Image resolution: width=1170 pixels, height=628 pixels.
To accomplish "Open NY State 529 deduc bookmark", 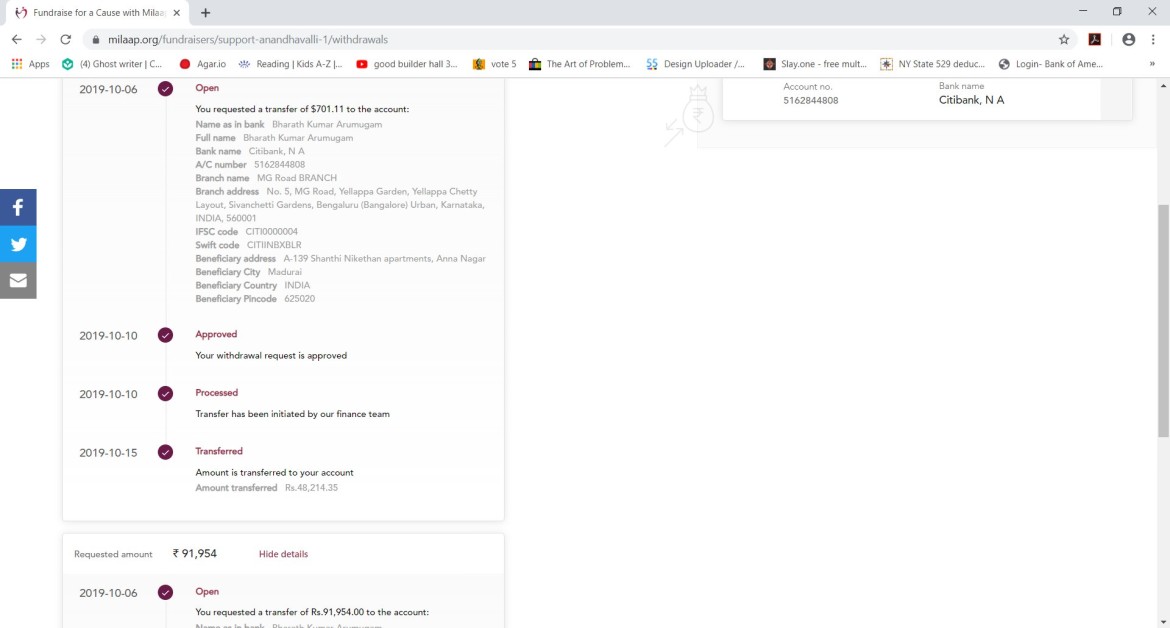I will (933, 64).
